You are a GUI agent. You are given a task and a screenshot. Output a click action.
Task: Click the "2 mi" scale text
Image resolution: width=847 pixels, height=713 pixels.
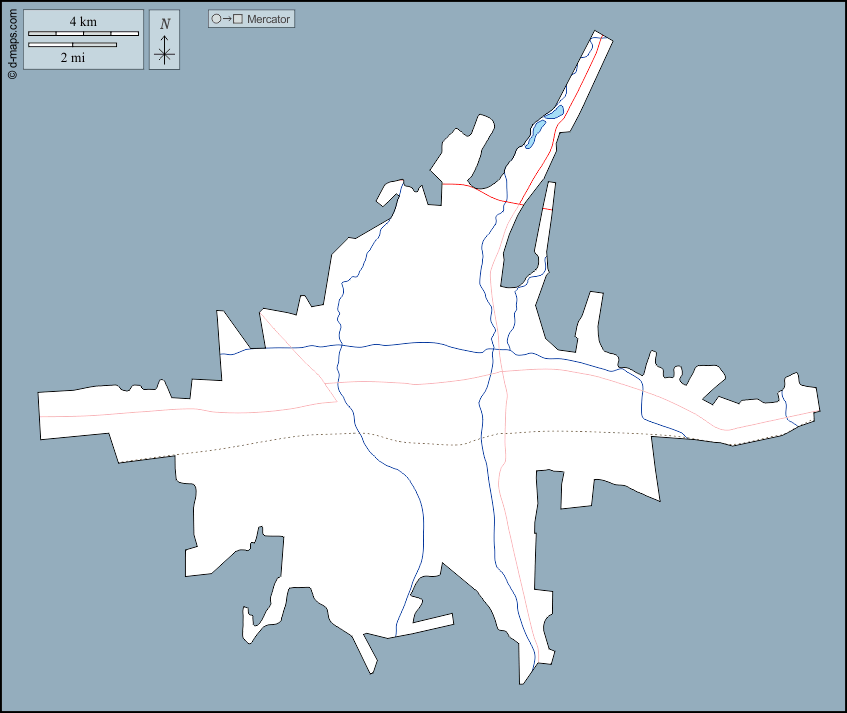(x=72, y=57)
